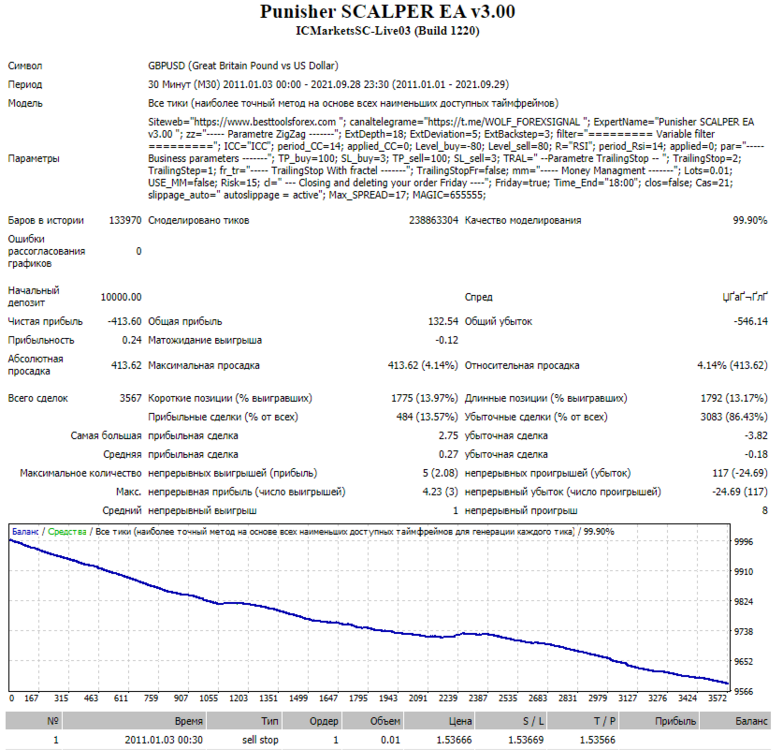Click the 'Параметры' label
This screenshot has height=750, width=783.
(33, 158)
